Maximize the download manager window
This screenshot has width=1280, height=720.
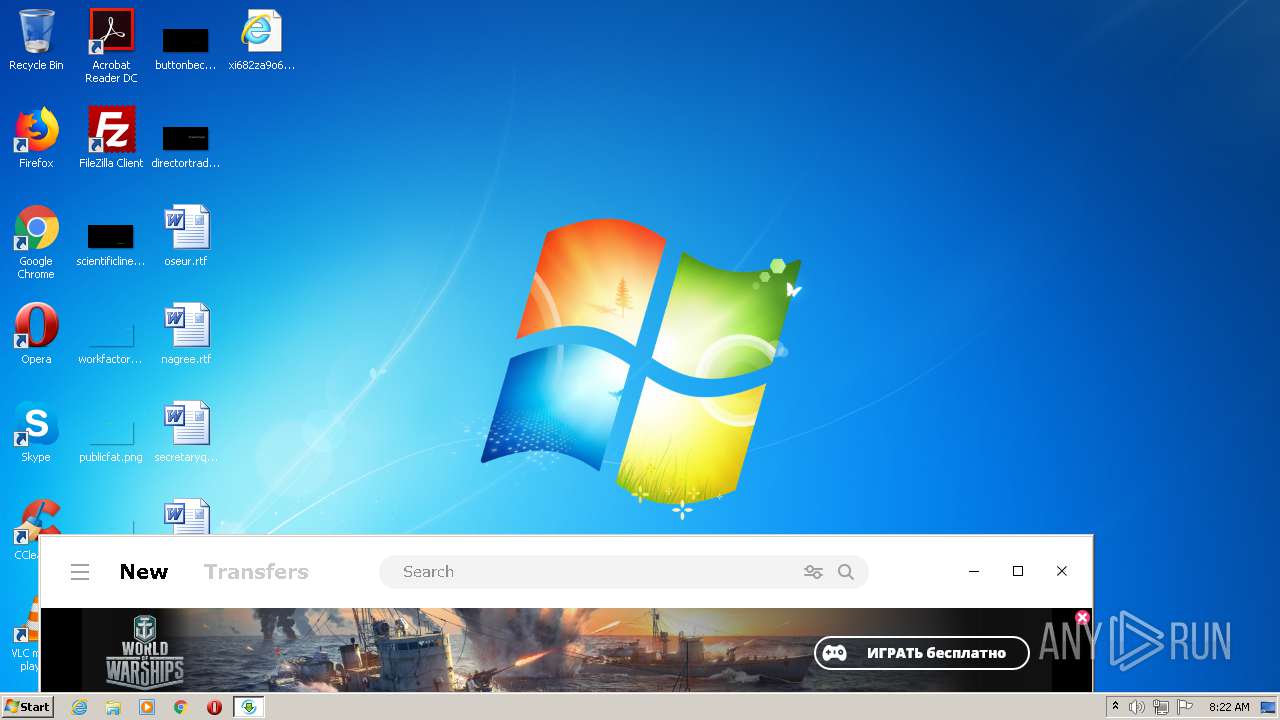pos(1018,571)
